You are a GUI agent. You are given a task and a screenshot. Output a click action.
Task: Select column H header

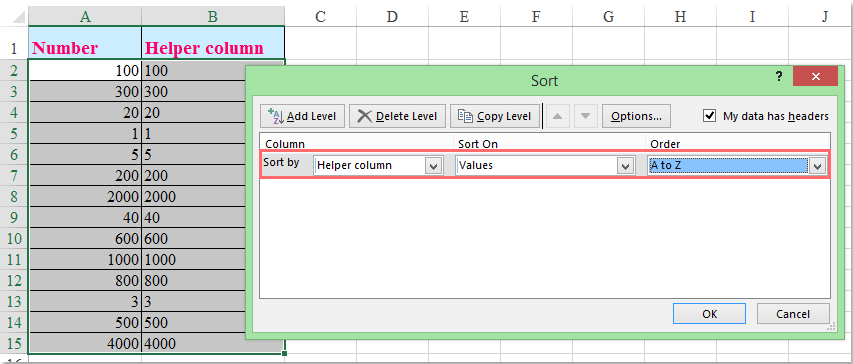pyautogui.click(x=680, y=17)
